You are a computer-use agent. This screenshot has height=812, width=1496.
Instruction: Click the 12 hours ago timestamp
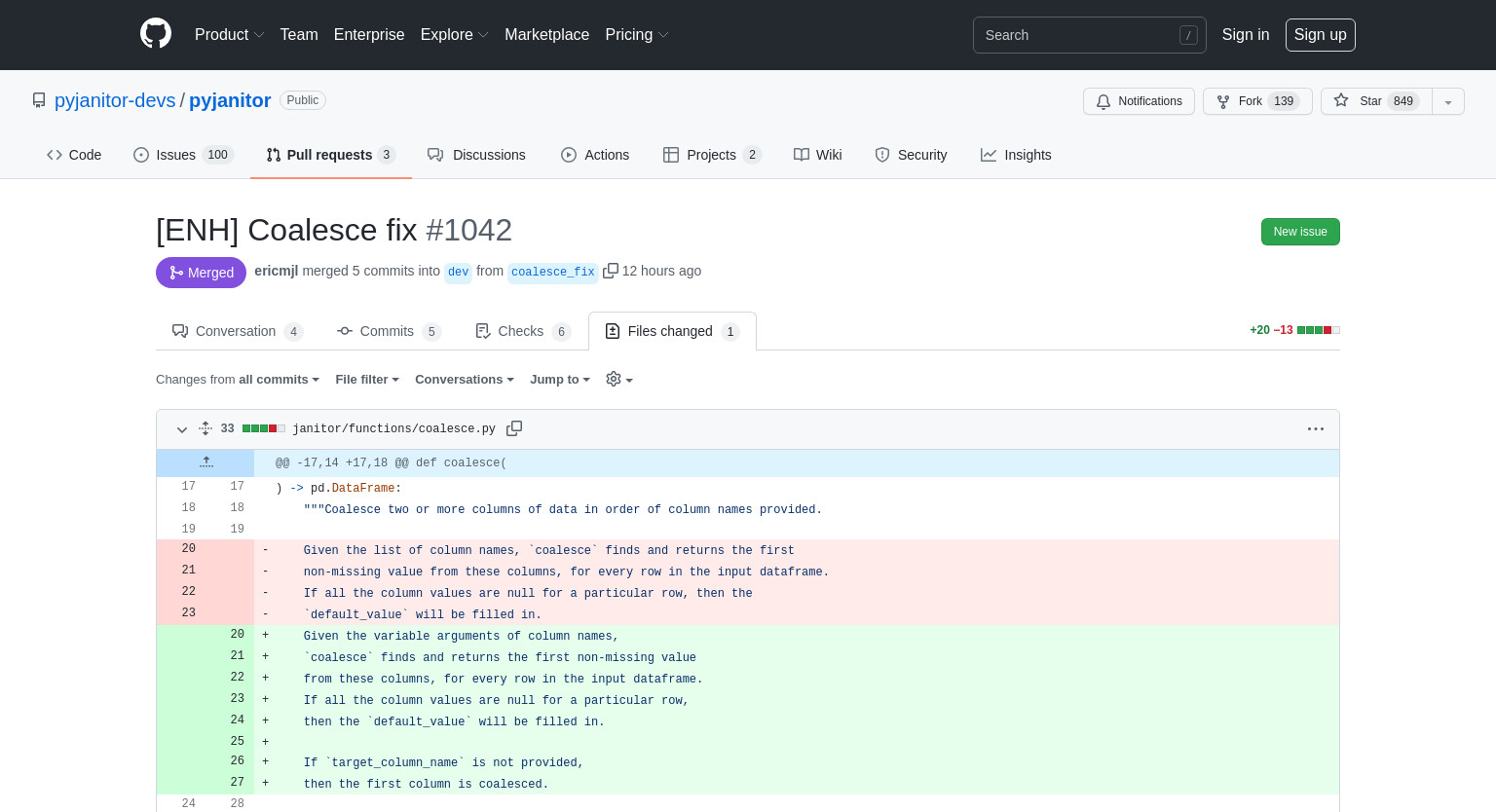pos(661,271)
